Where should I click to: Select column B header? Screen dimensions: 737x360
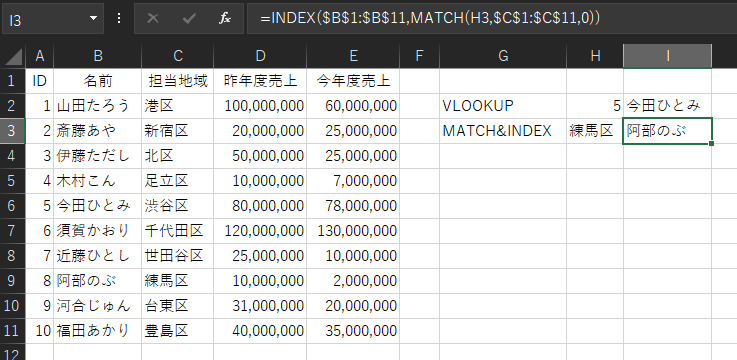tap(98, 56)
